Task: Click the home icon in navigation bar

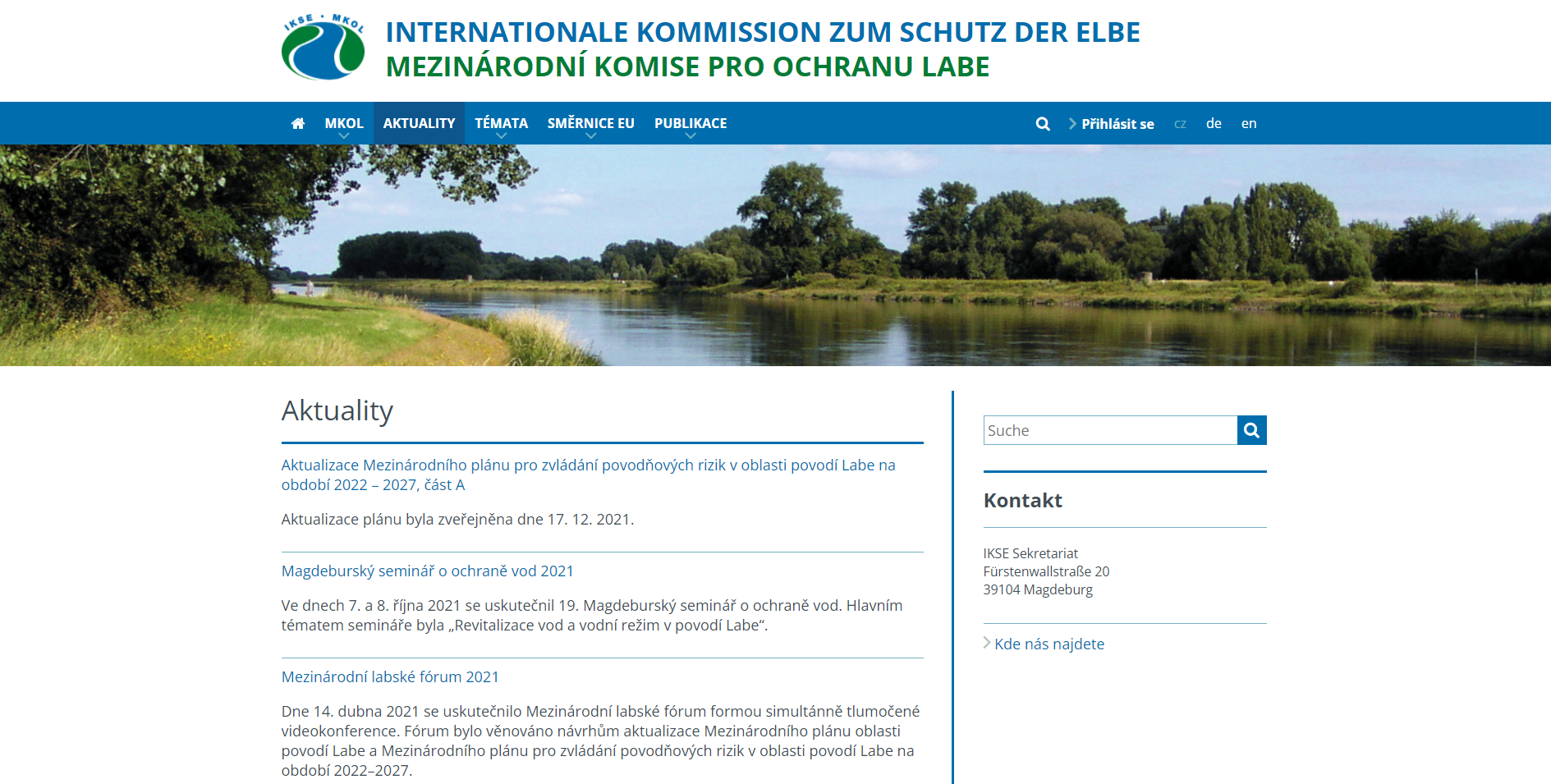Action: coord(298,123)
